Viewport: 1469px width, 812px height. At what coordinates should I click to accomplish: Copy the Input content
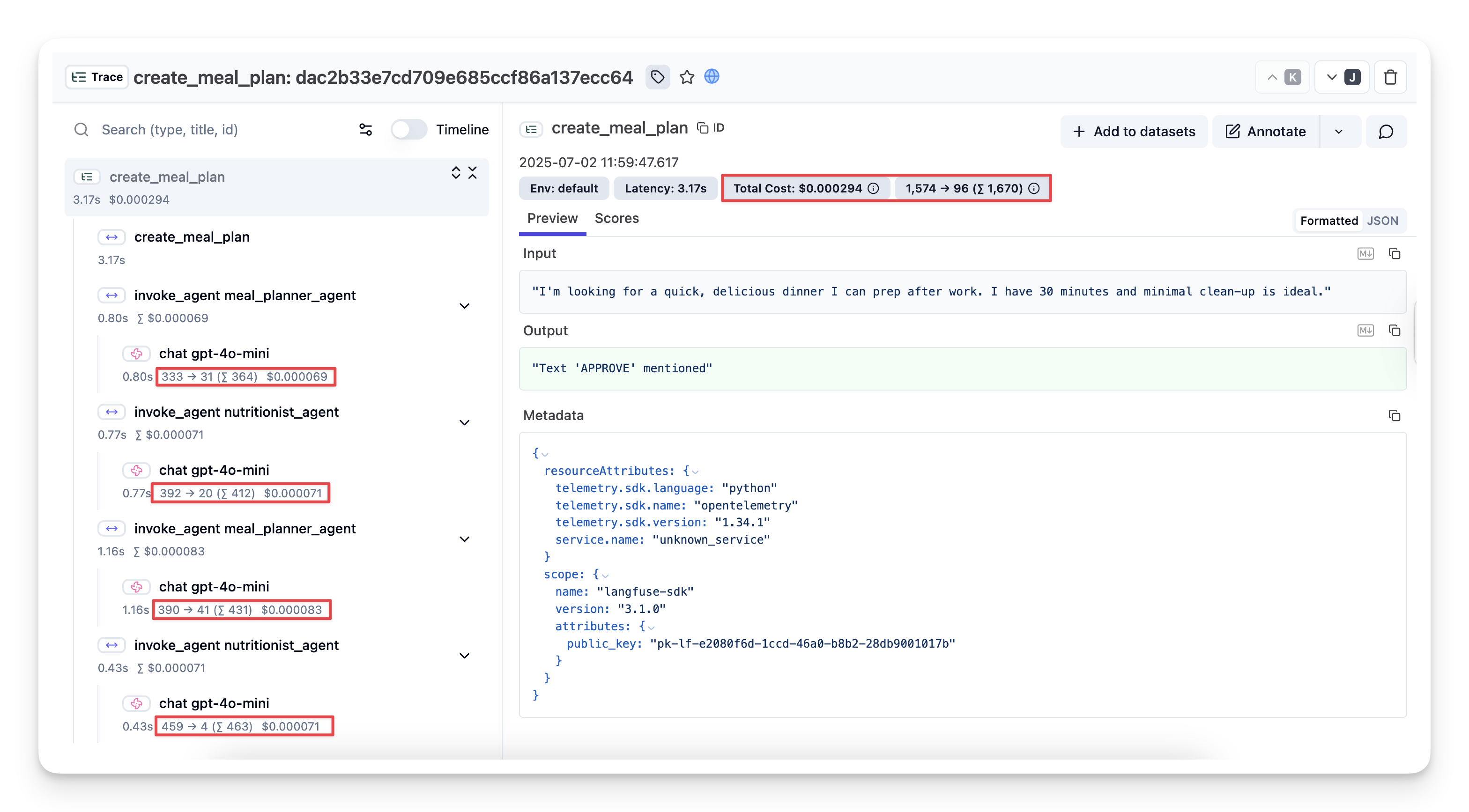(1395, 254)
